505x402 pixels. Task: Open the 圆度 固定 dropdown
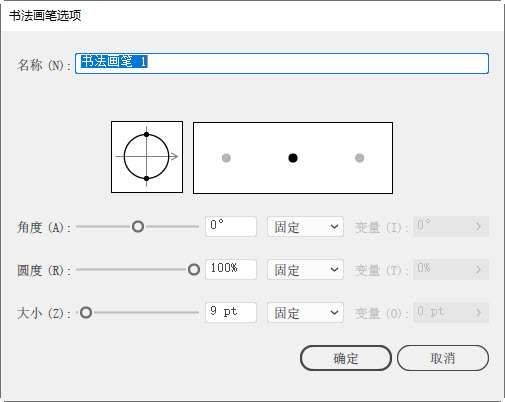[305, 269]
